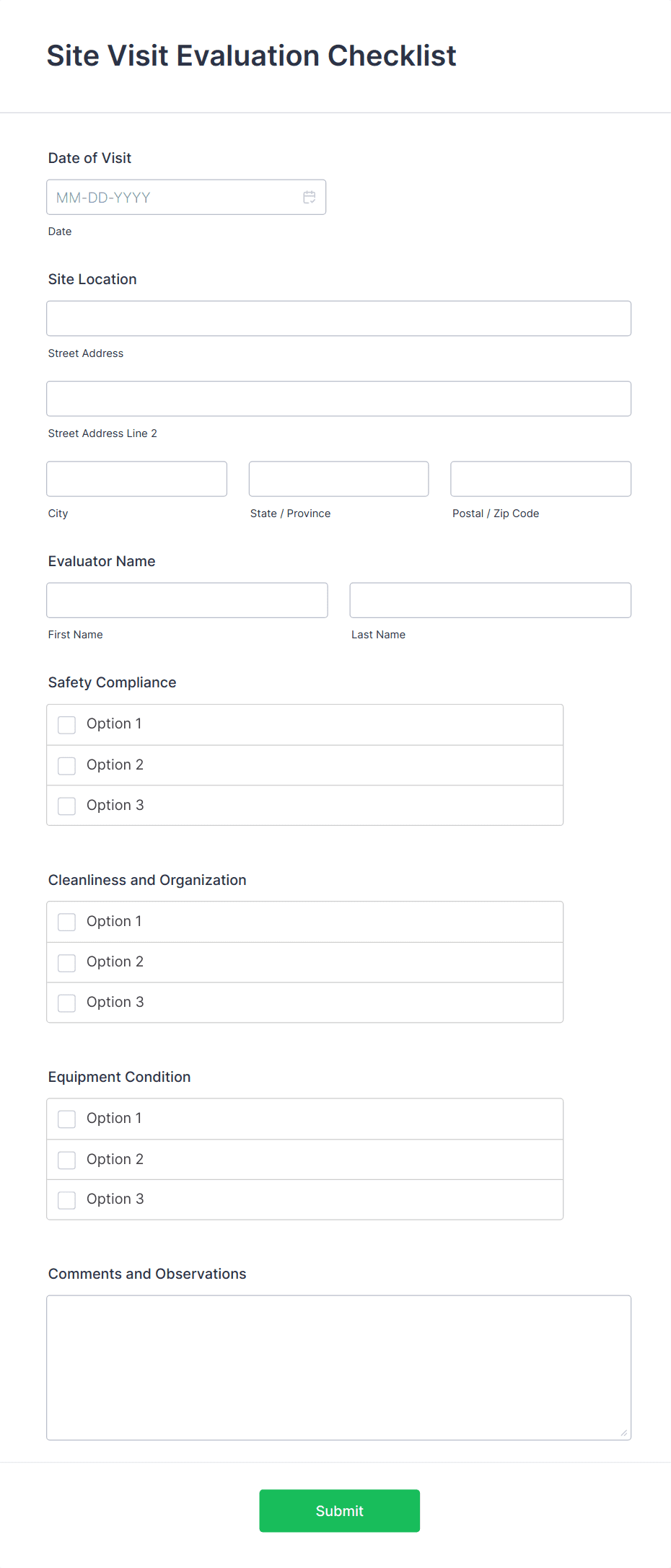Image resolution: width=671 pixels, height=1568 pixels.
Task: Enable Option 1 under Cleanliness and Organization
Action: tap(66, 922)
